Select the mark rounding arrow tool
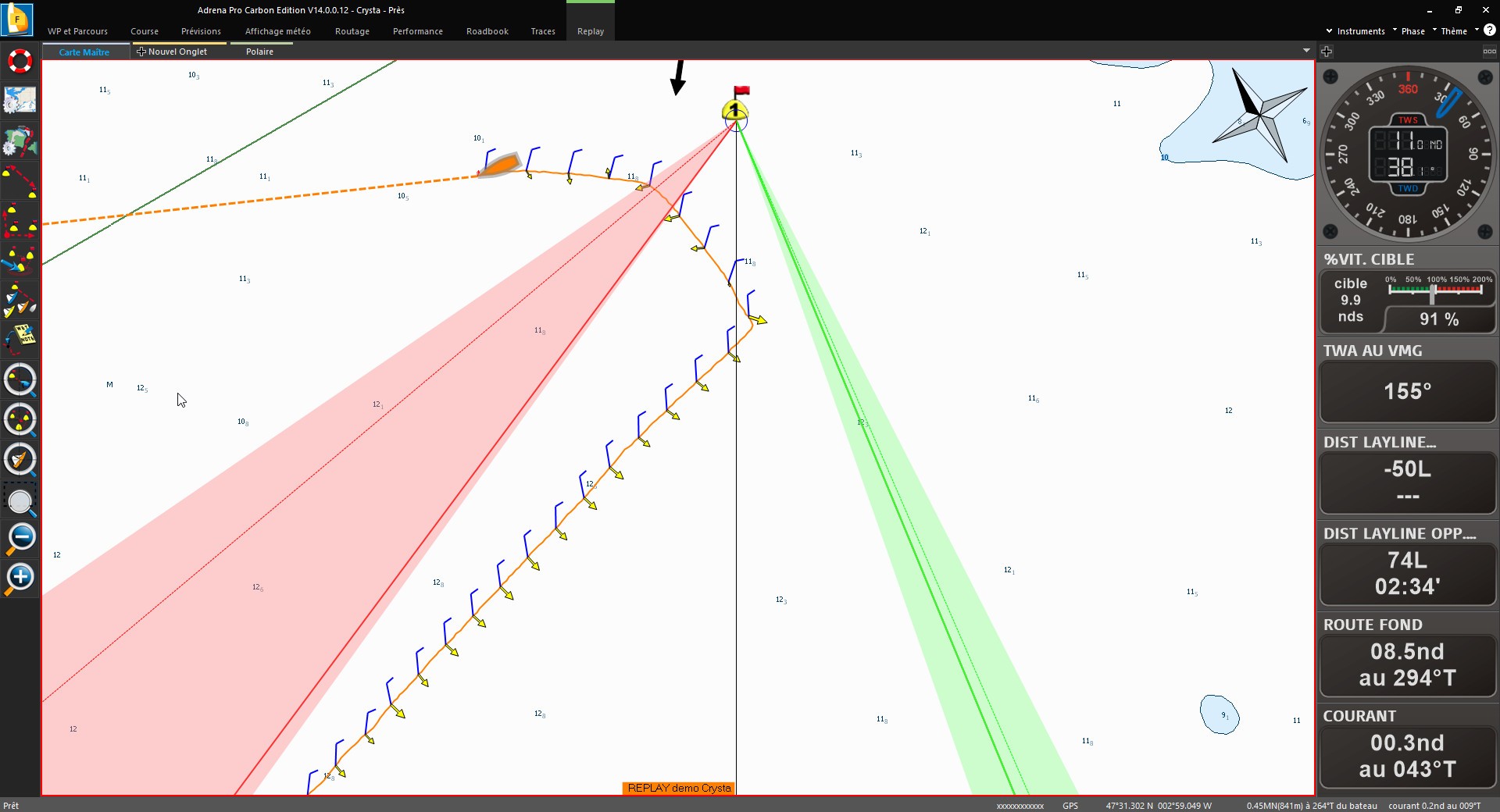Image resolution: width=1500 pixels, height=812 pixels. [x=20, y=261]
